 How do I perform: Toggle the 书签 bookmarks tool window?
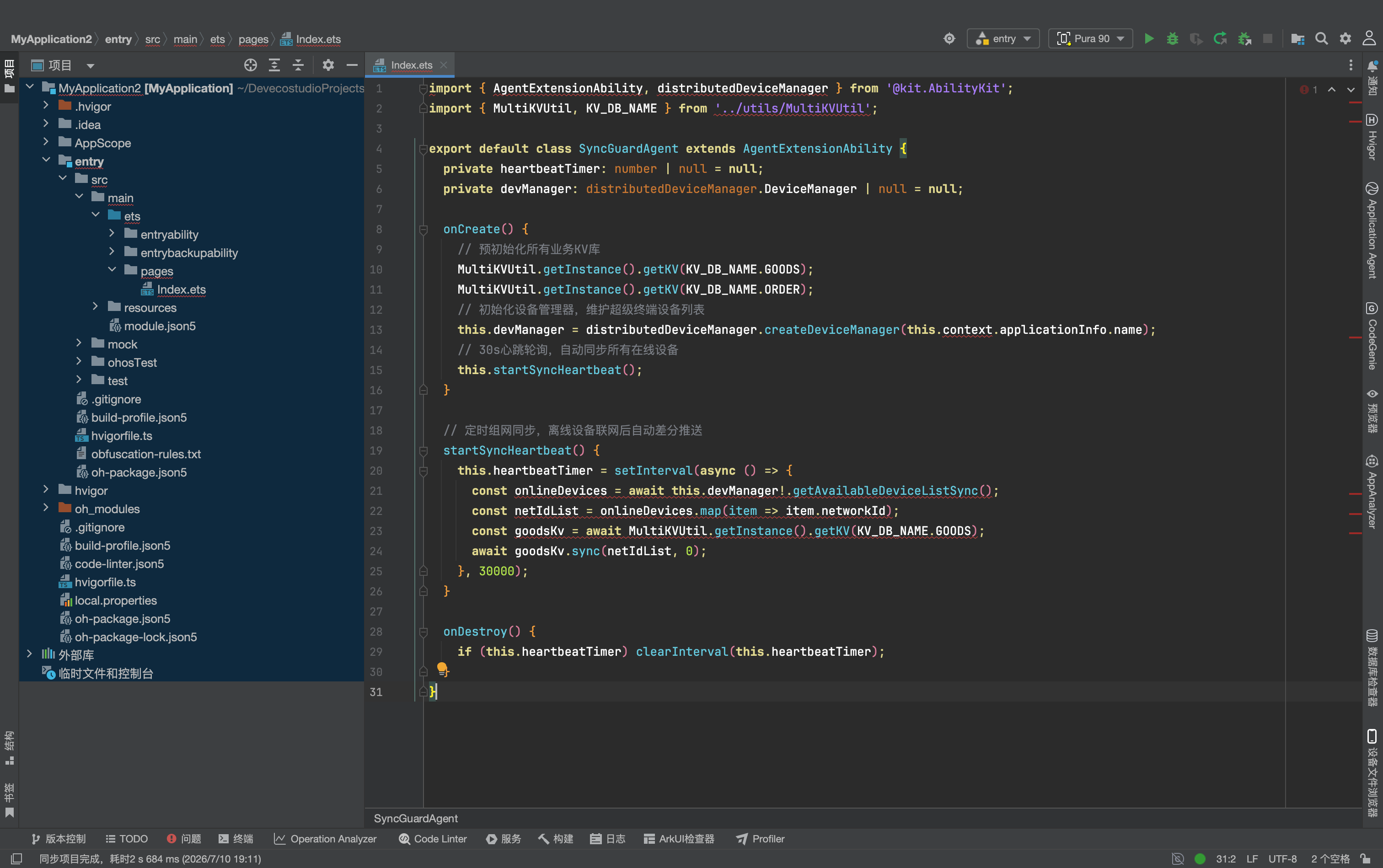[9, 800]
